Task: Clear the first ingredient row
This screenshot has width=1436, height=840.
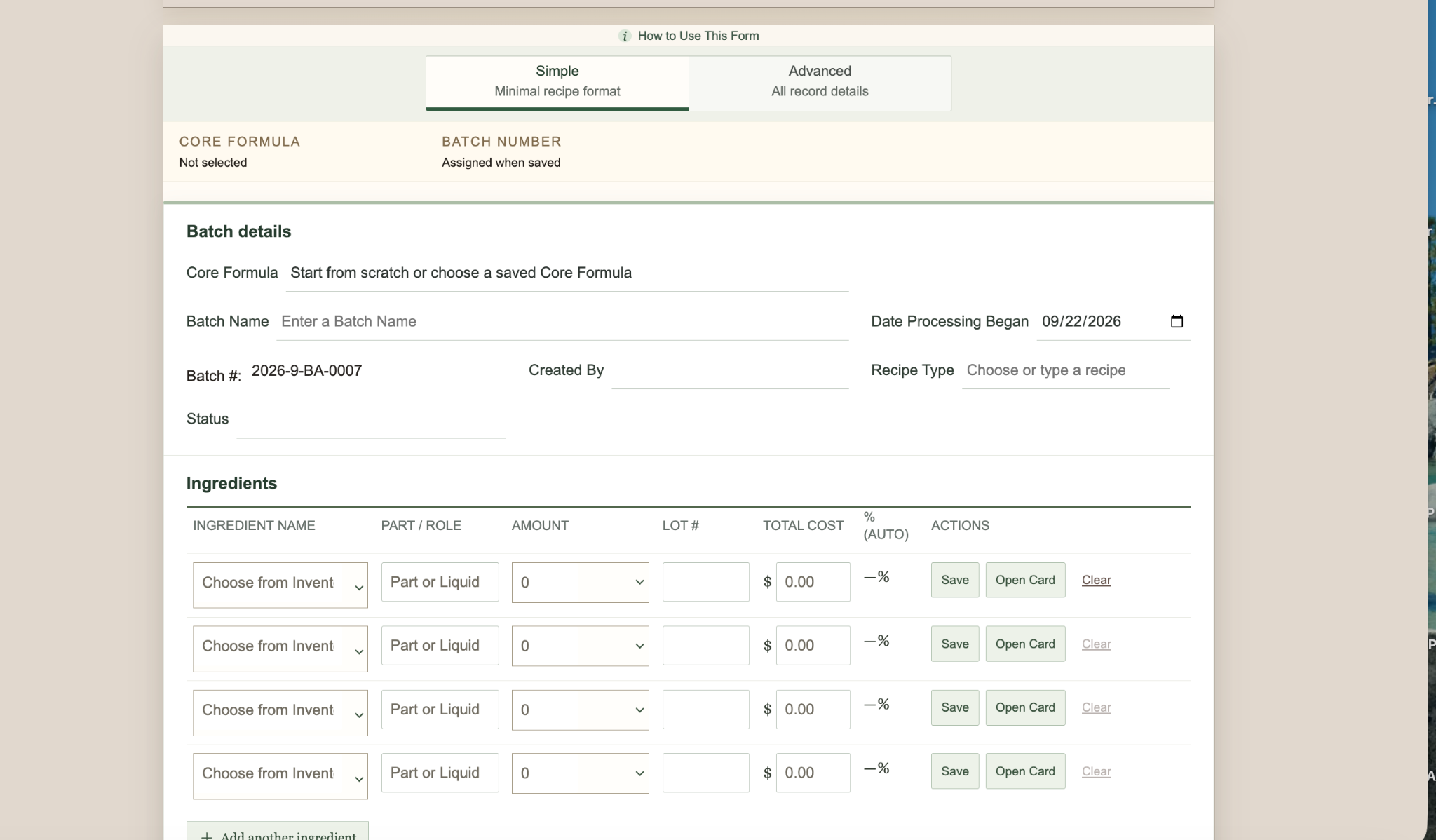Action: tap(1096, 580)
